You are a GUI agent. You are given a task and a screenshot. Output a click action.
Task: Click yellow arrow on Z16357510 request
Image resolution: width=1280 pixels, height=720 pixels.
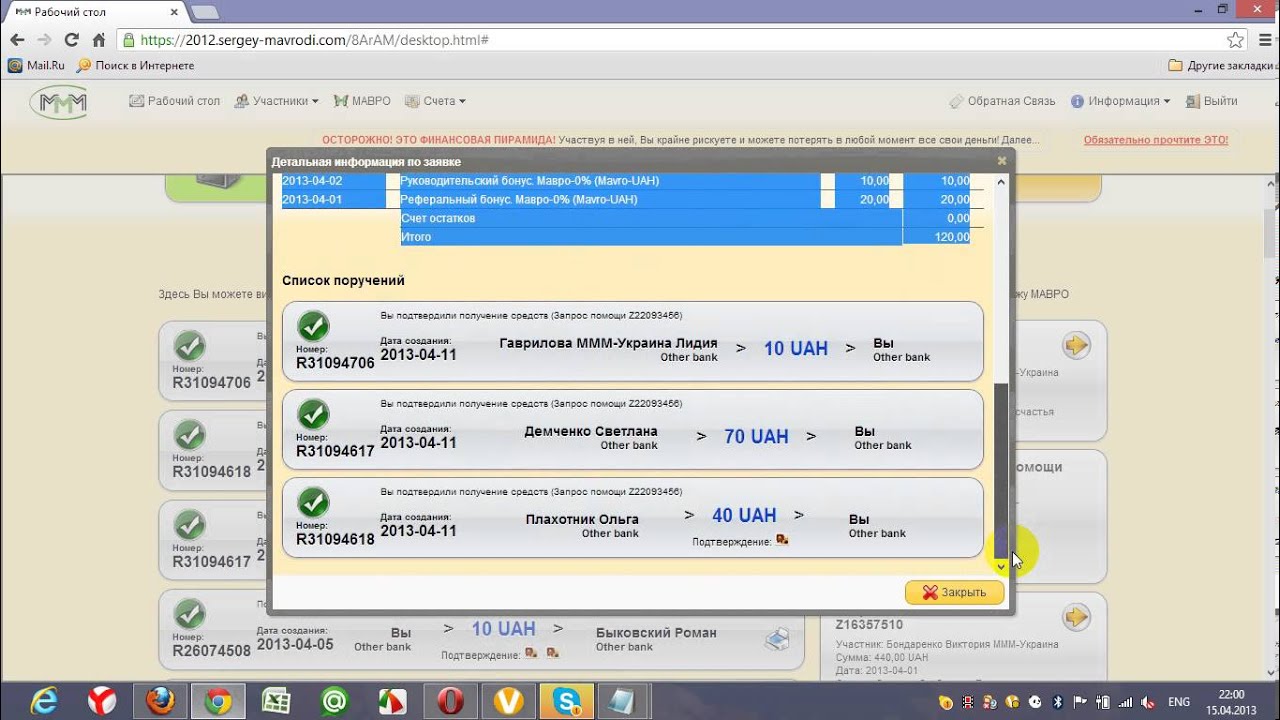click(x=1076, y=618)
